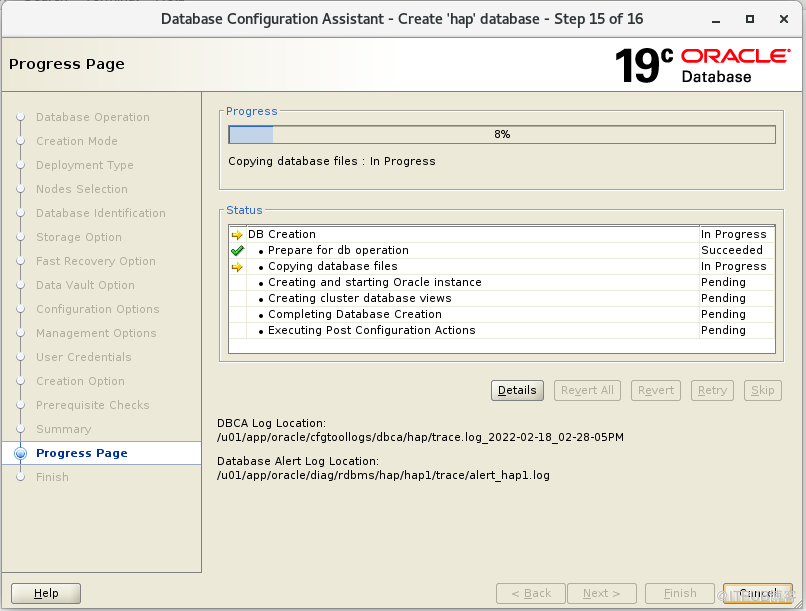Click the DBCA trace log path text
The width and height of the screenshot is (806, 611).
[420, 437]
